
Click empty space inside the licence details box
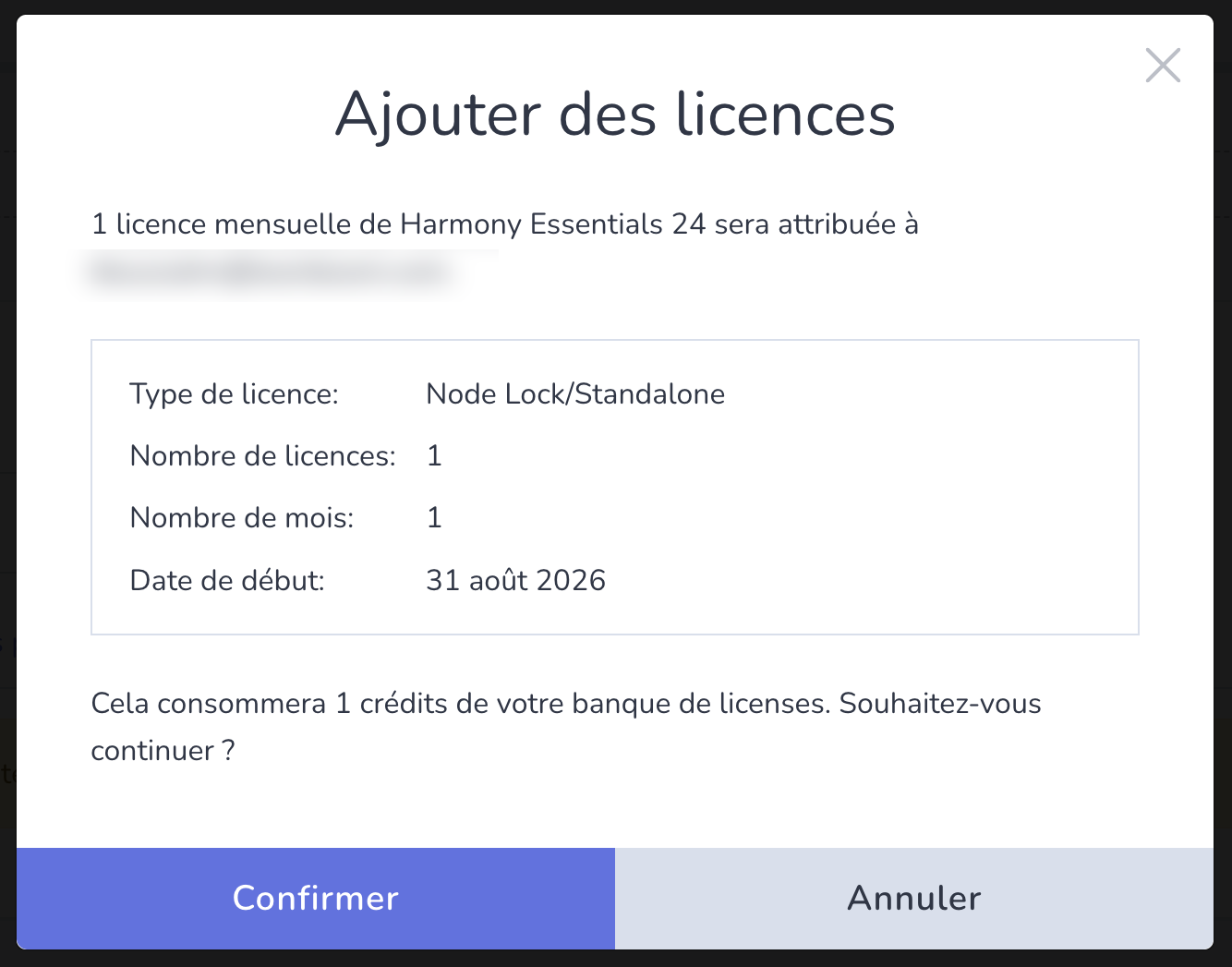(924, 490)
